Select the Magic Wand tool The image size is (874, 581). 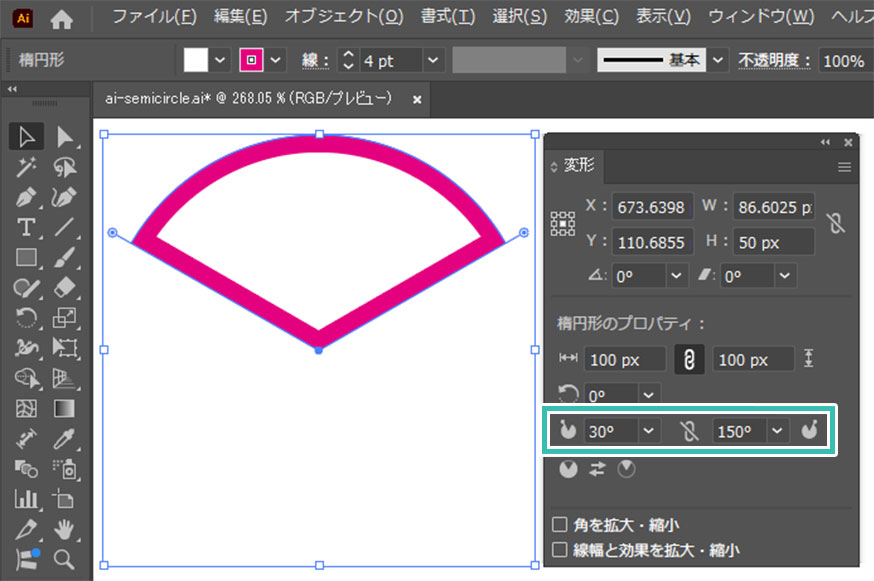pyautogui.click(x=27, y=168)
